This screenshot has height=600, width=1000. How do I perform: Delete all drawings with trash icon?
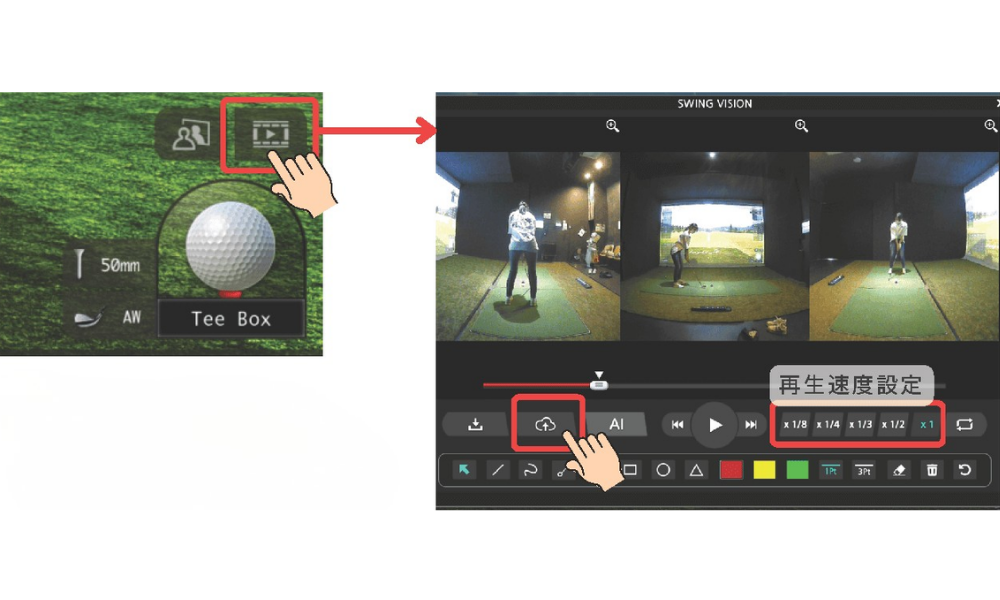point(932,471)
